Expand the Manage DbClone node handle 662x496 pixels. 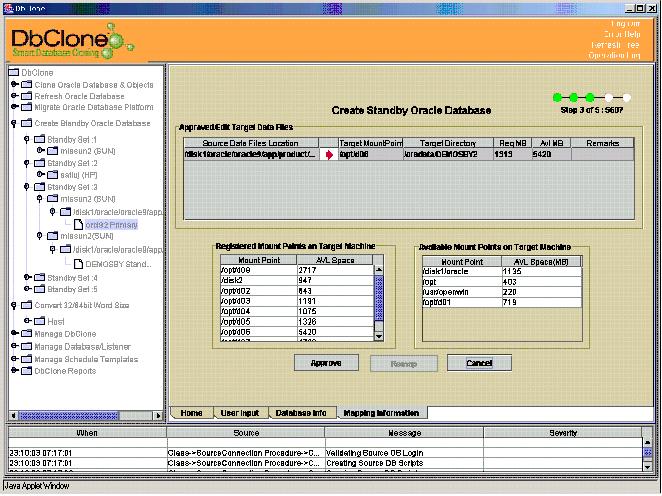[x=14, y=333]
